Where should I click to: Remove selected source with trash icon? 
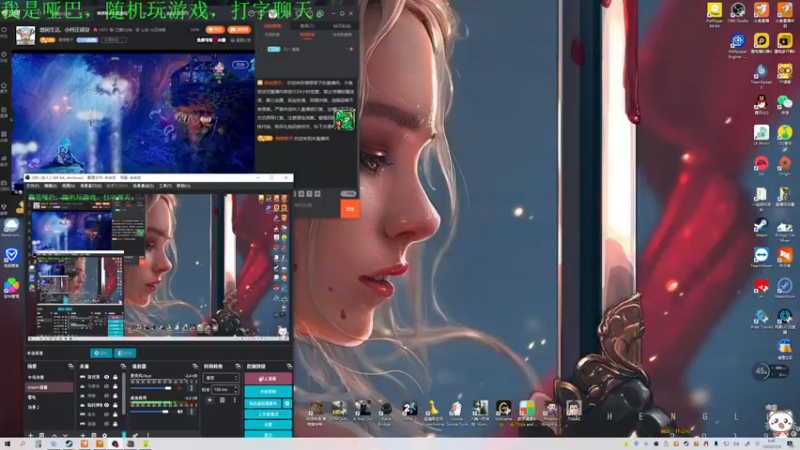[94, 435]
